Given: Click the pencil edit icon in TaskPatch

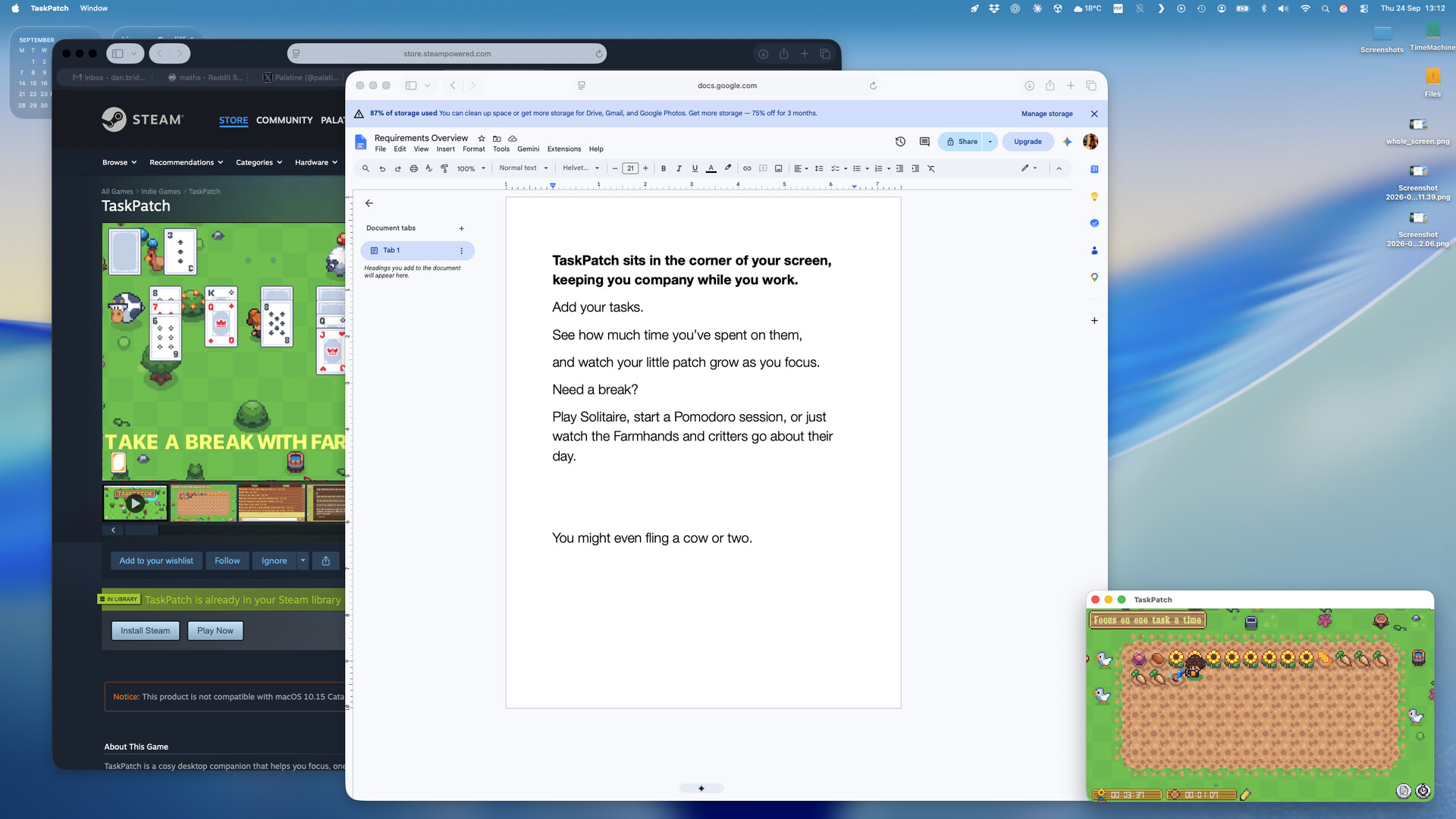Looking at the screenshot, I should coord(1245,794).
